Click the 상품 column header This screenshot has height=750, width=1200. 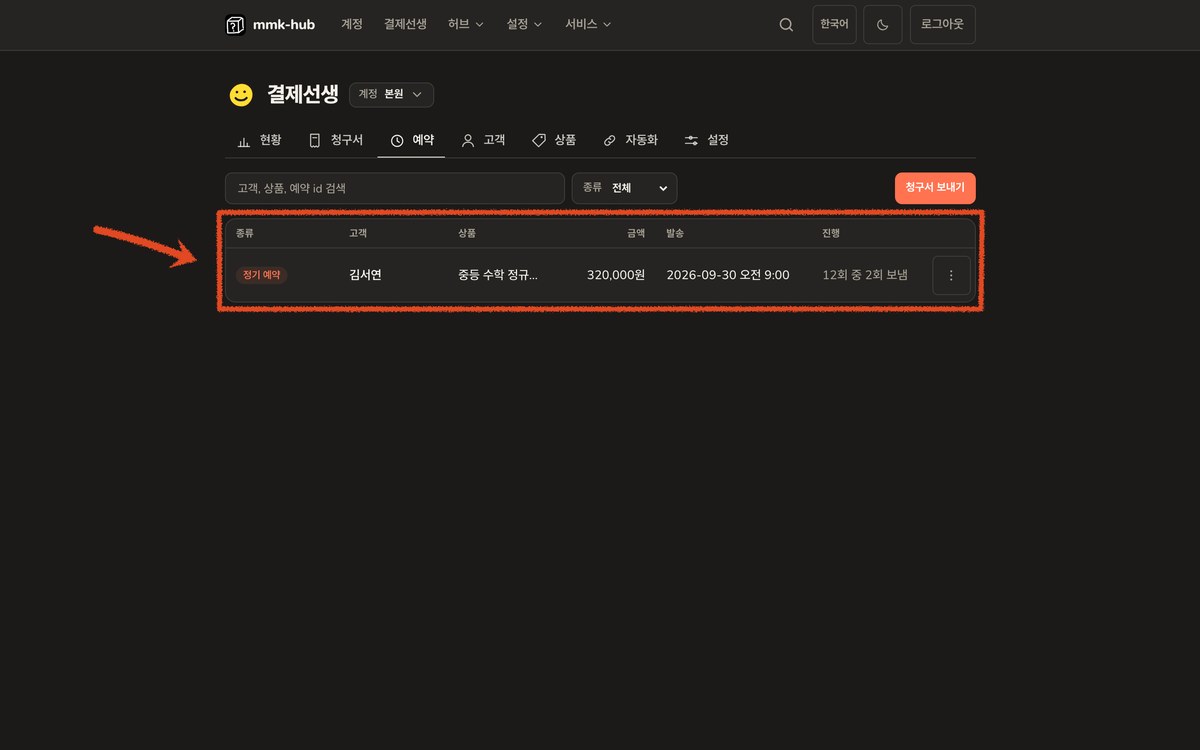pos(467,233)
